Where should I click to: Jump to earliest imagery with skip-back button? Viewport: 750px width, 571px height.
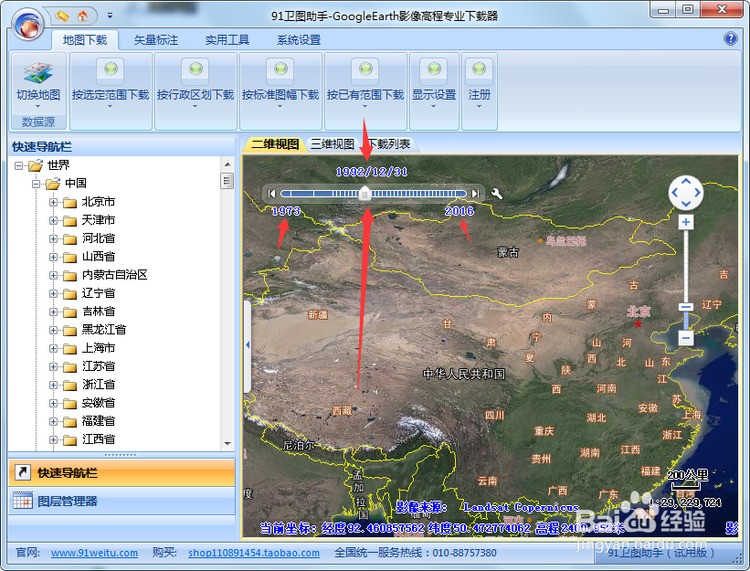[272, 194]
